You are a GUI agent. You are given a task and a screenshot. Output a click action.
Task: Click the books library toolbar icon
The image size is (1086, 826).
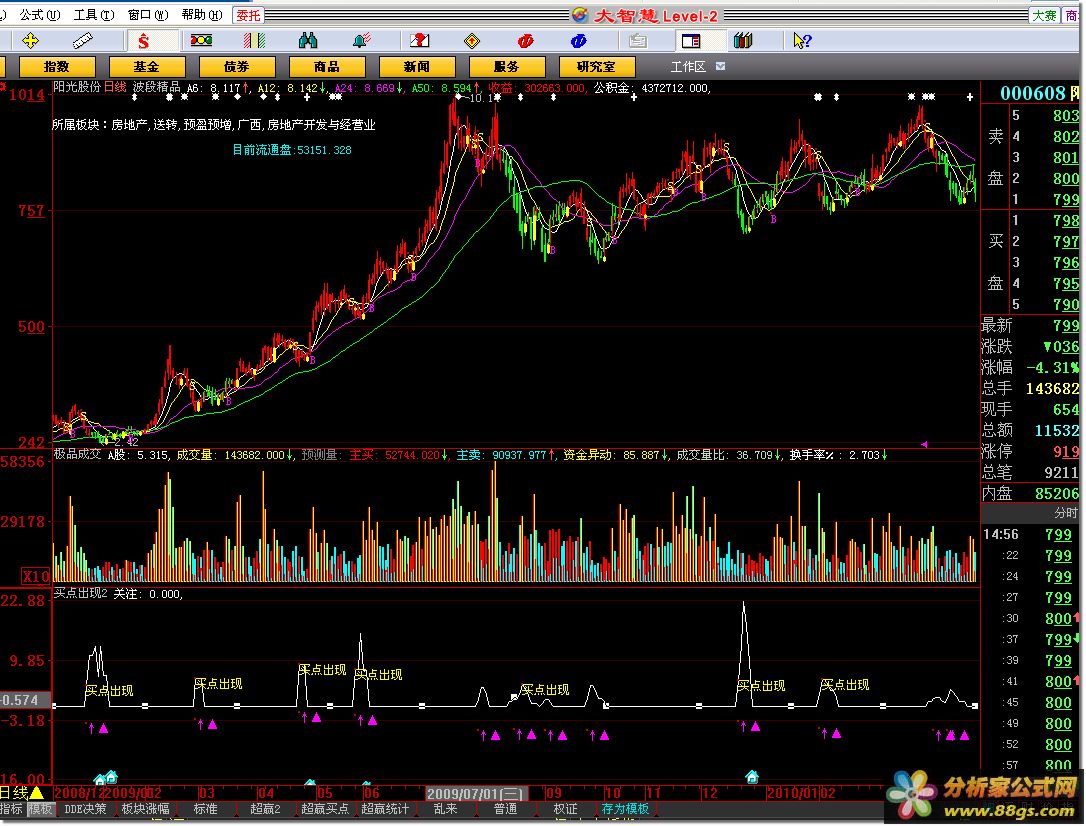[742, 41]
